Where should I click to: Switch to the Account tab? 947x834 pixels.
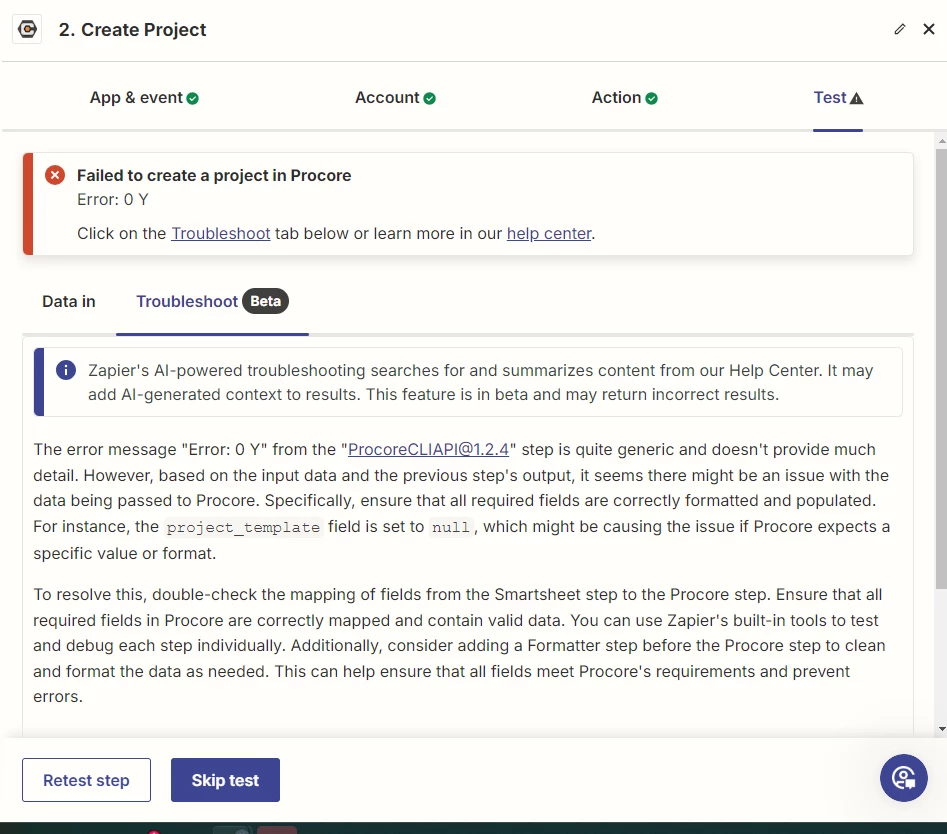click(x=395, y=98)
